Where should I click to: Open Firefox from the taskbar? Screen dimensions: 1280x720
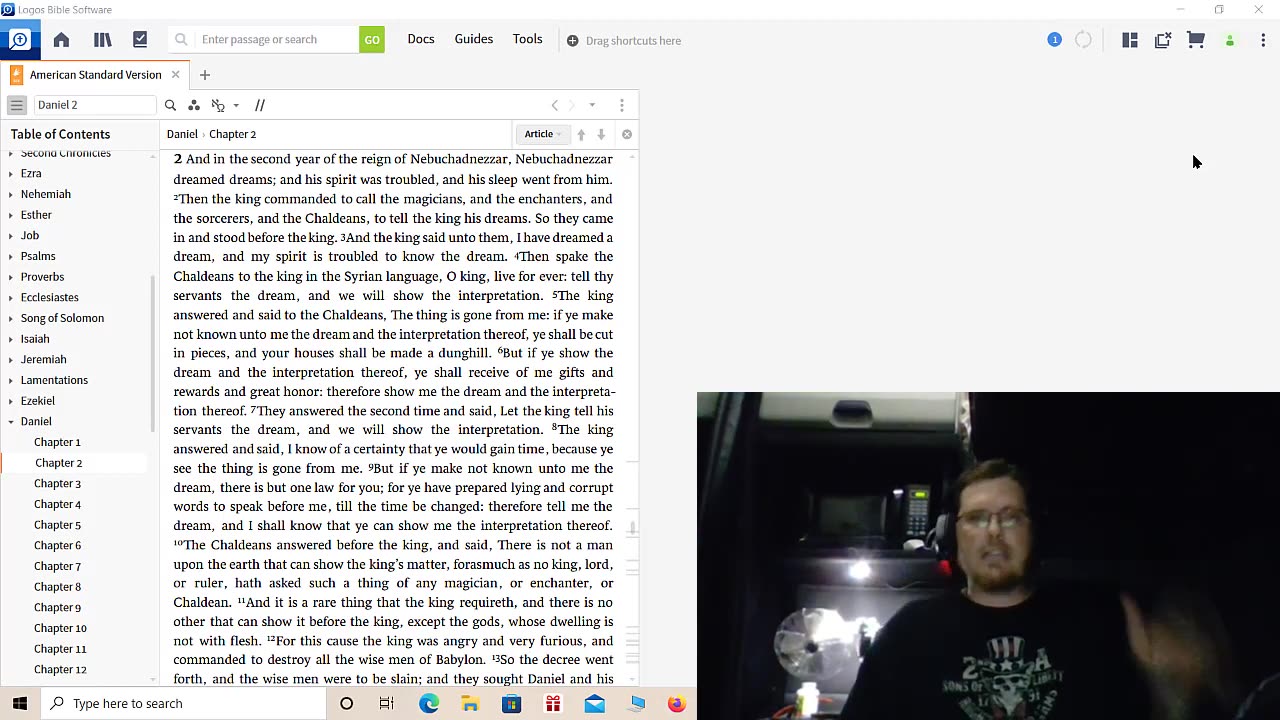click(x=677, y=704)
